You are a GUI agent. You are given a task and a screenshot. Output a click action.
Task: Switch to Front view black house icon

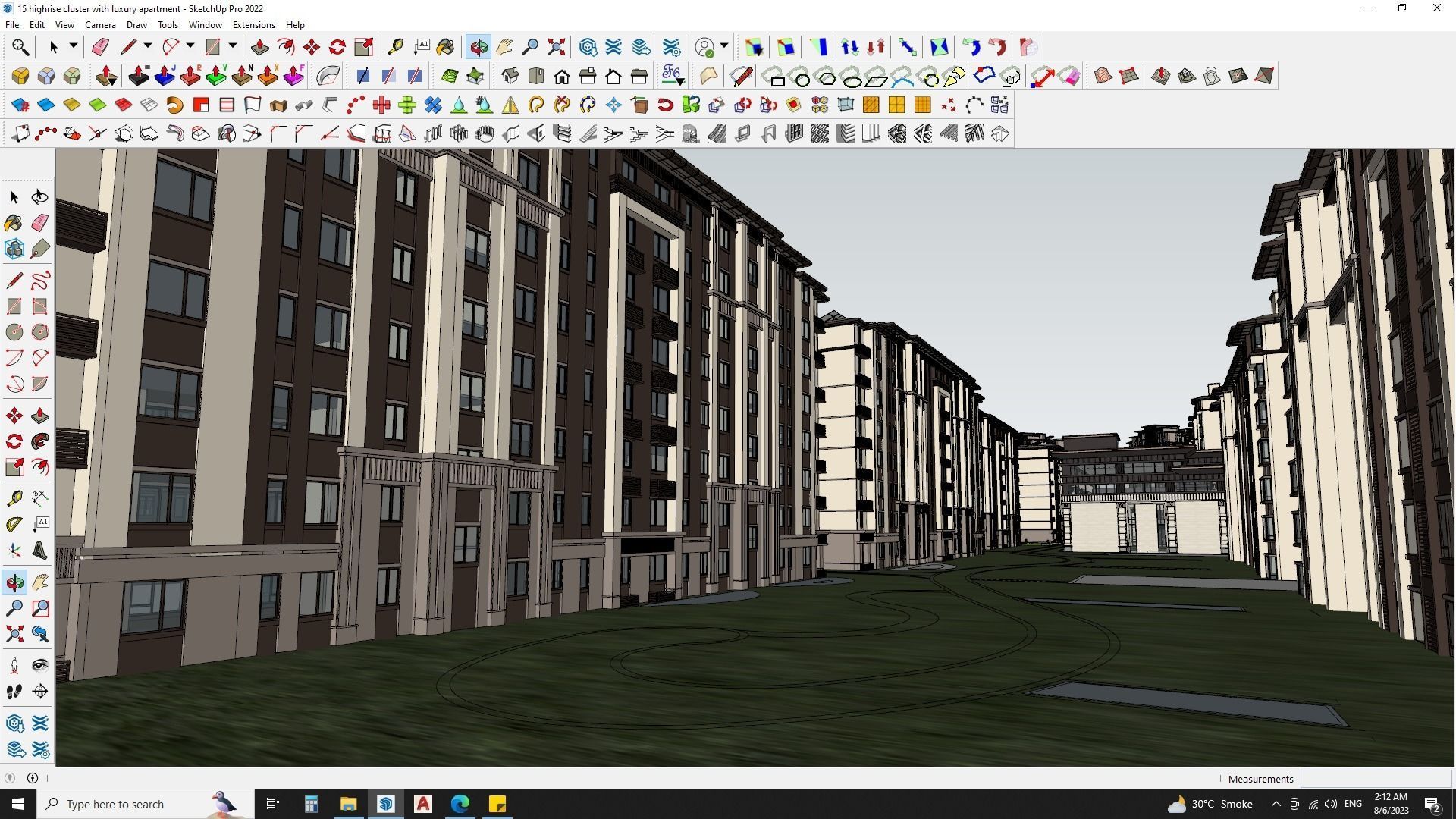point(562,76)
